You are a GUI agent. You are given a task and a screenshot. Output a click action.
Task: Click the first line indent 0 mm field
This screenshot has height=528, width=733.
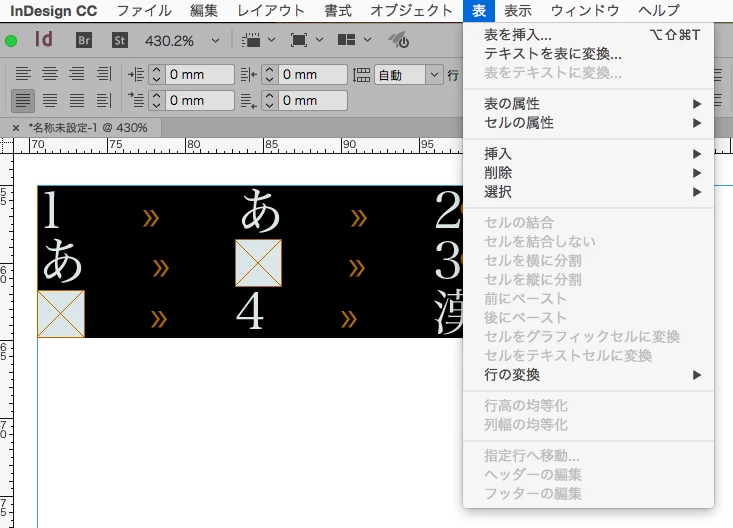point(199,101)
